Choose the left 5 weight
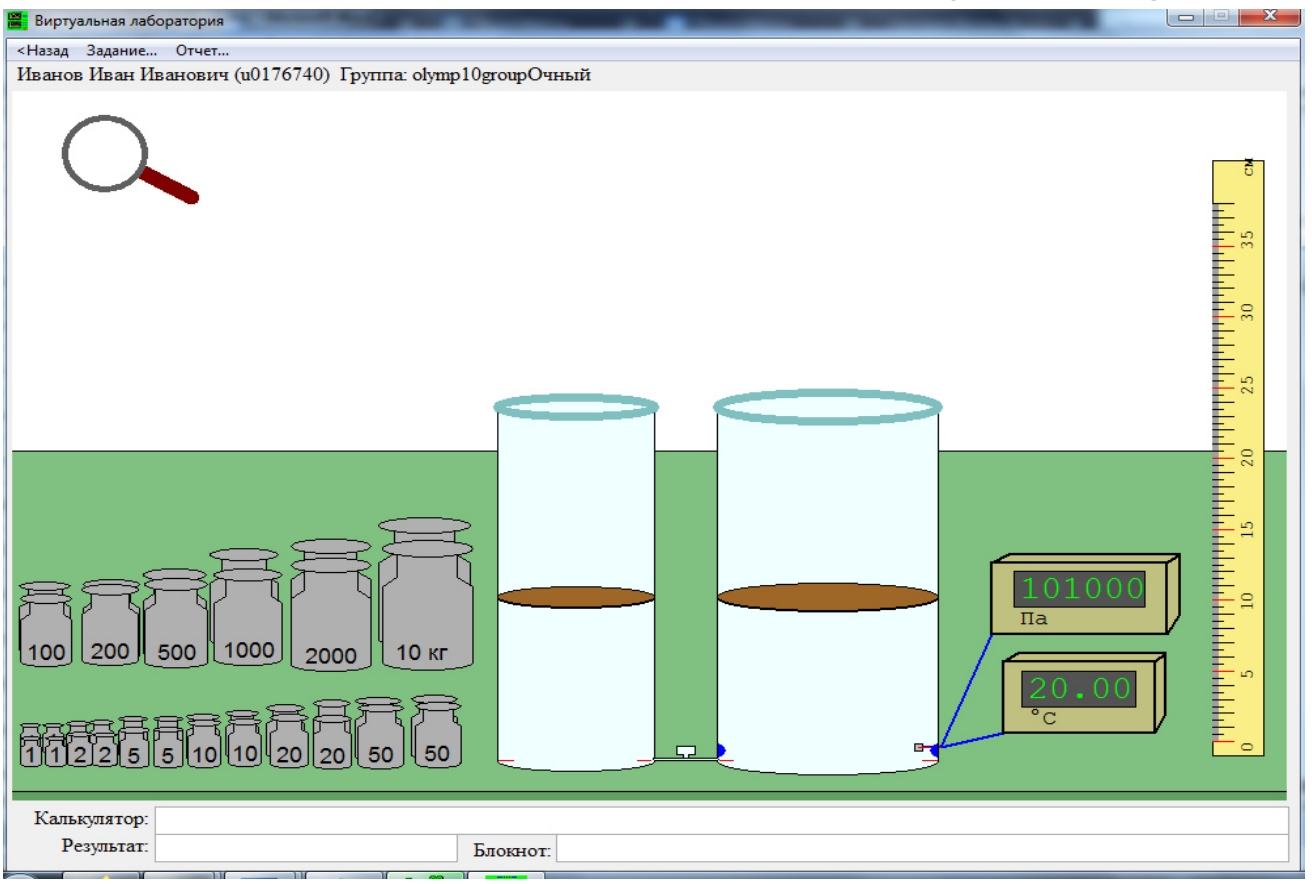This screenshot has height=884, width=1312. click(134, 742)
